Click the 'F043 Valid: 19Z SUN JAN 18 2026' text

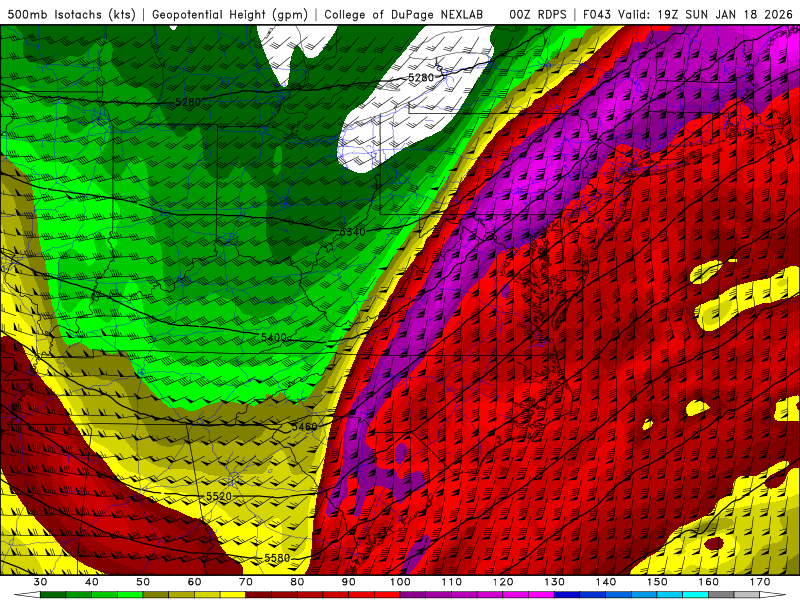click(x=688, y=14)
